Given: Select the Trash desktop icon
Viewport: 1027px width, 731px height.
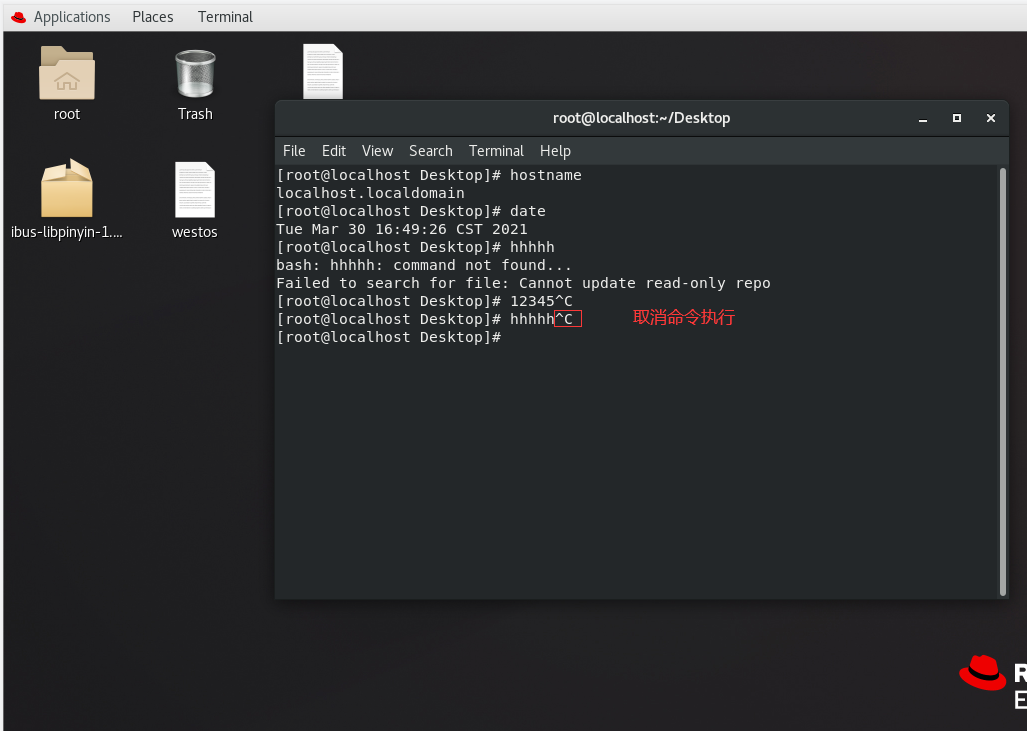Looking at the screenshot, I should pos(195,74).
